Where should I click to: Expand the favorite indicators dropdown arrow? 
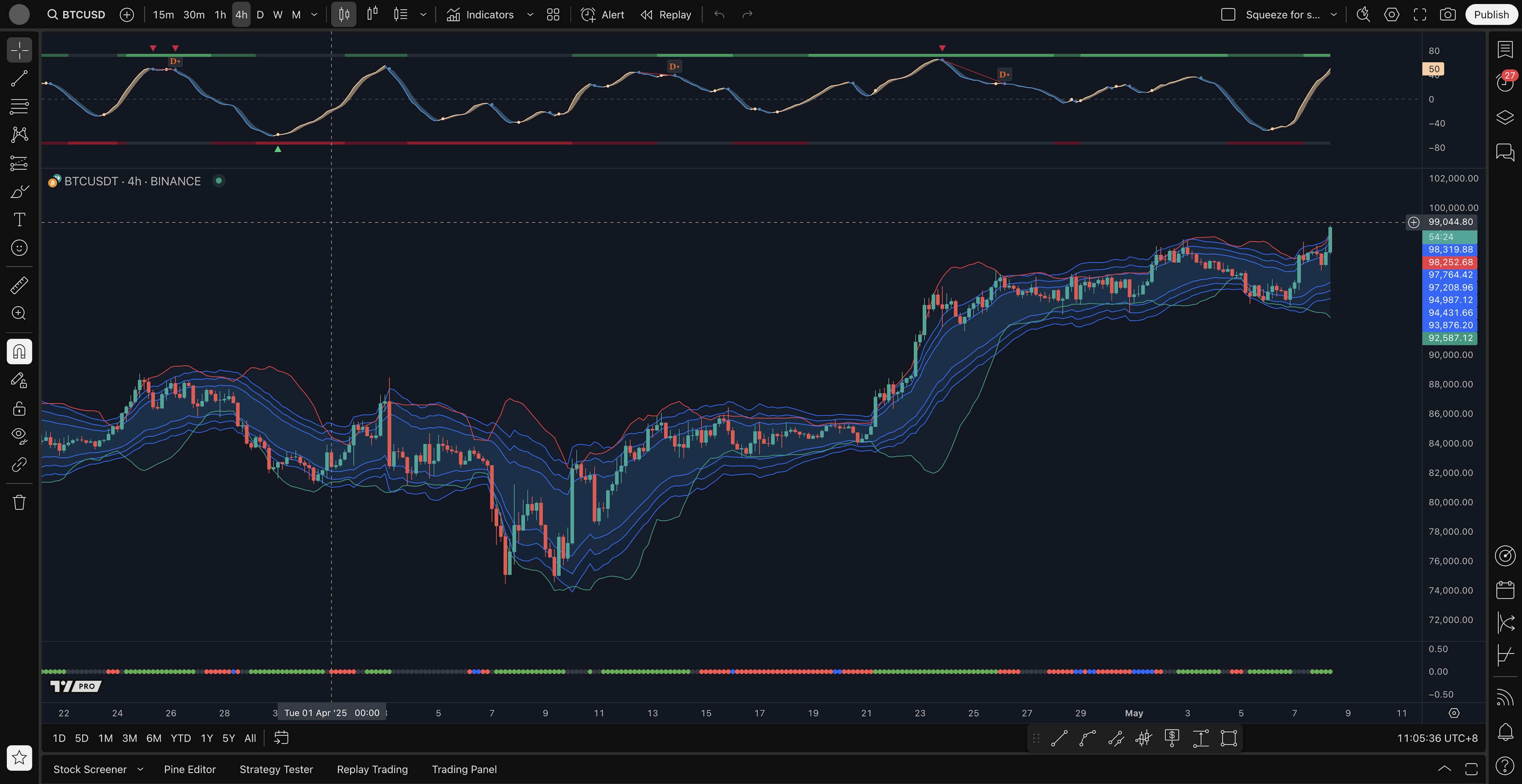tap(530, 15)
